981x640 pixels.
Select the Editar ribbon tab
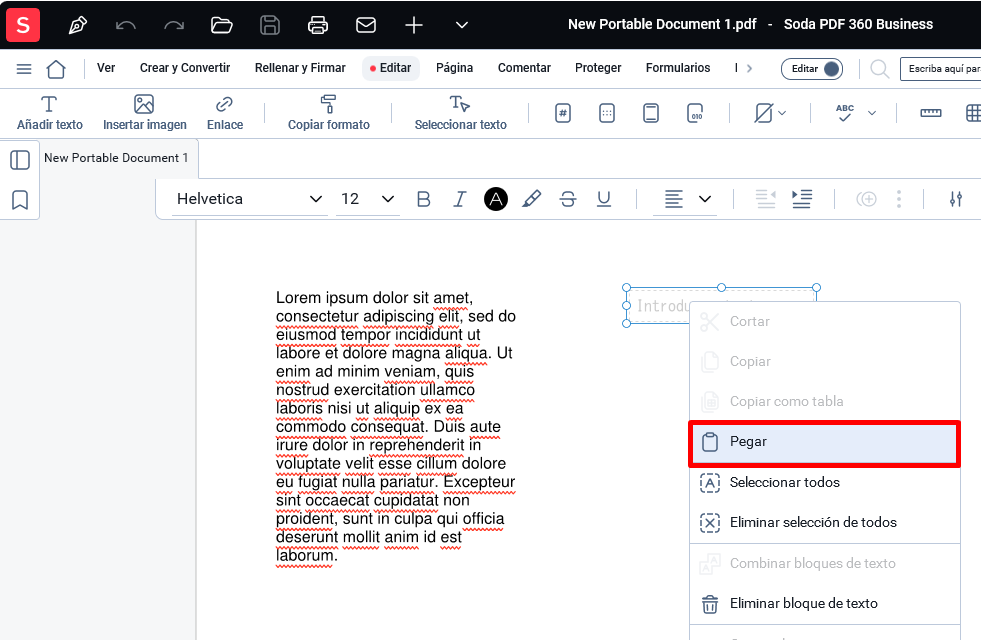[391, 68]
